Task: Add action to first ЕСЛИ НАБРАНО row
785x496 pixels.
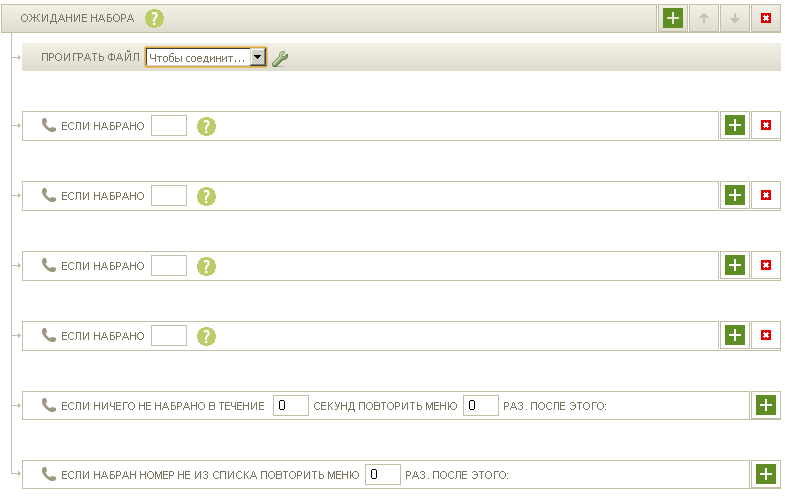Action: point(735,125)
